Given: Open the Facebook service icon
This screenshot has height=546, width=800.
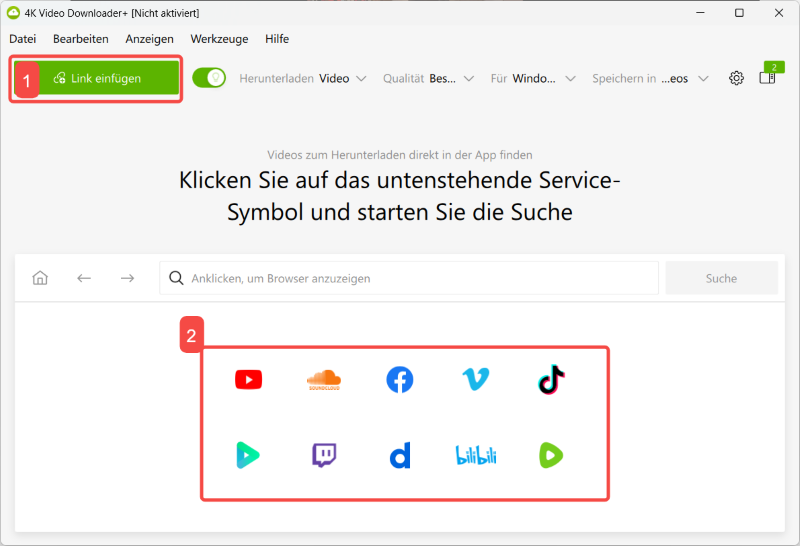Looking at the screenshot, I should (399, 380).
